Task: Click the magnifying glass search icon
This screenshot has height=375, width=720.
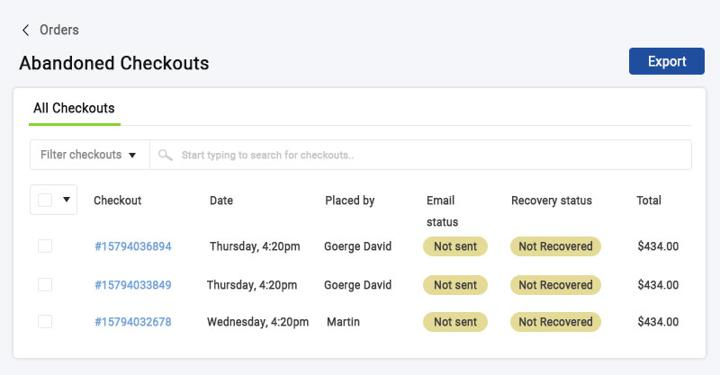Action: pos(165,155)
